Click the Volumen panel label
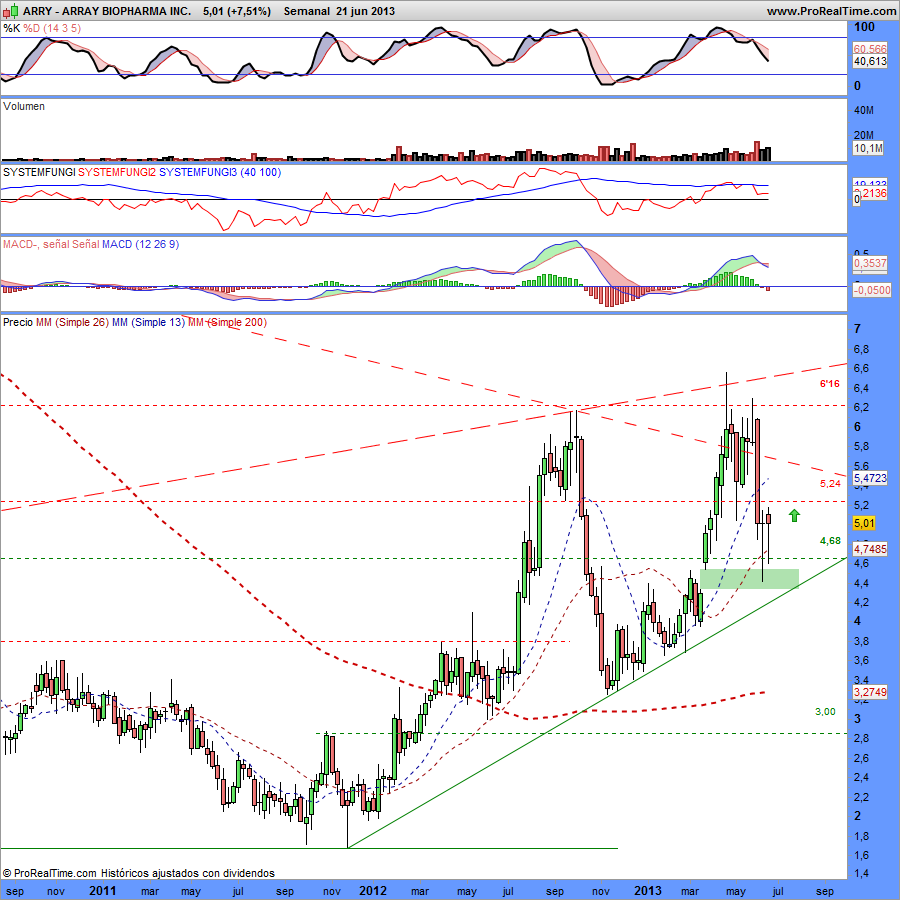This screenshot has height=900, width=900. pos(24,106)
